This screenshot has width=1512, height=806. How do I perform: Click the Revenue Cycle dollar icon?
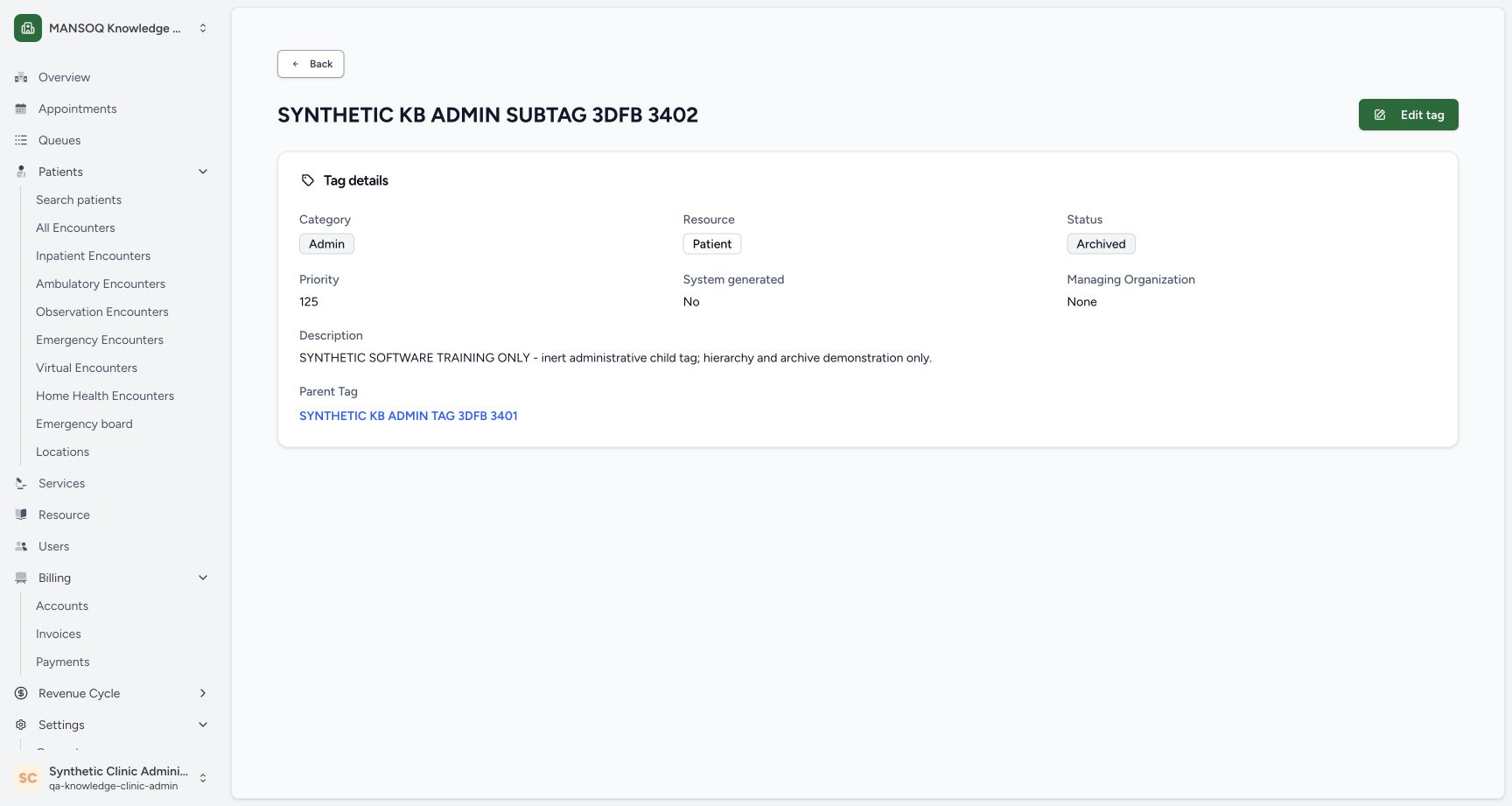pos(21,693)
